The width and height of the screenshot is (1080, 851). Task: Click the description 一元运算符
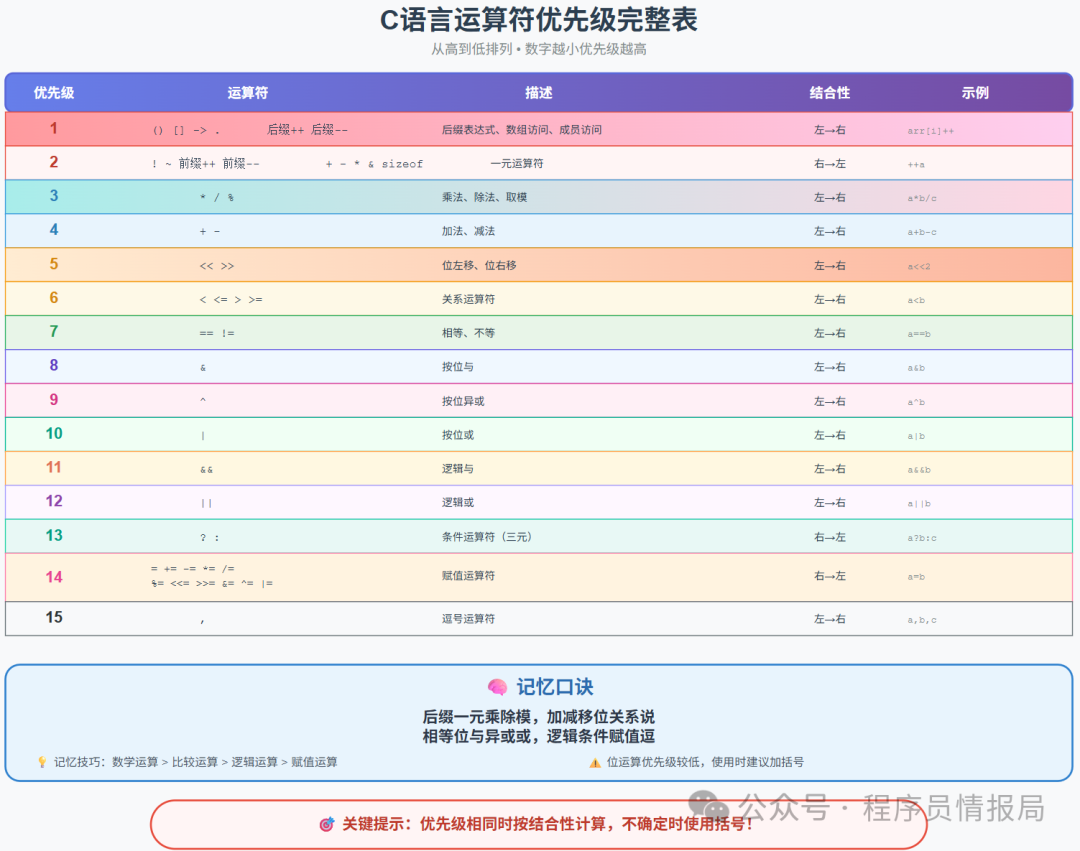(x=517, y=163)
